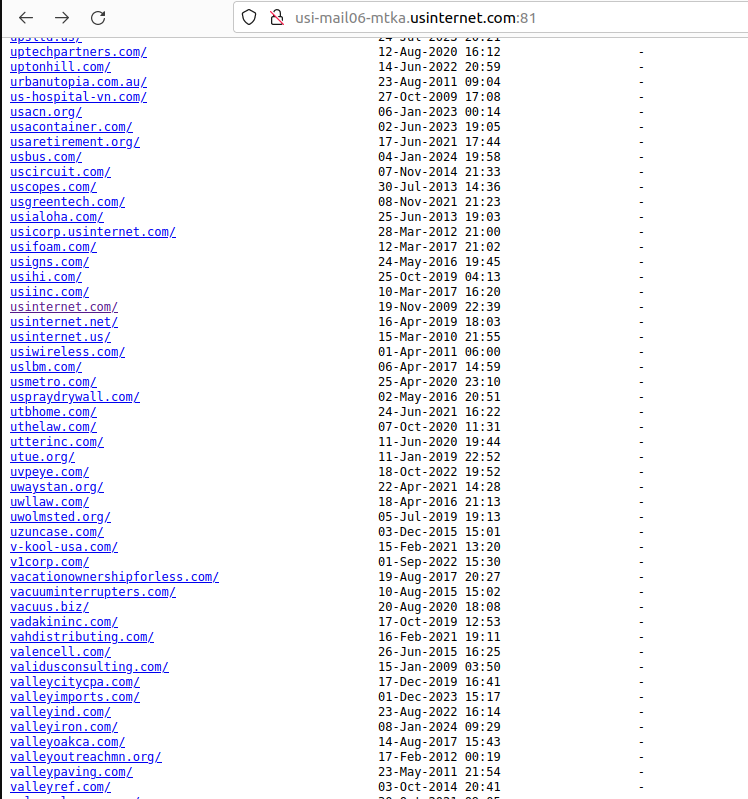Viewport: 748px width, 799px height.
Task: Reload the current page
Action: [x=98, y=18]
